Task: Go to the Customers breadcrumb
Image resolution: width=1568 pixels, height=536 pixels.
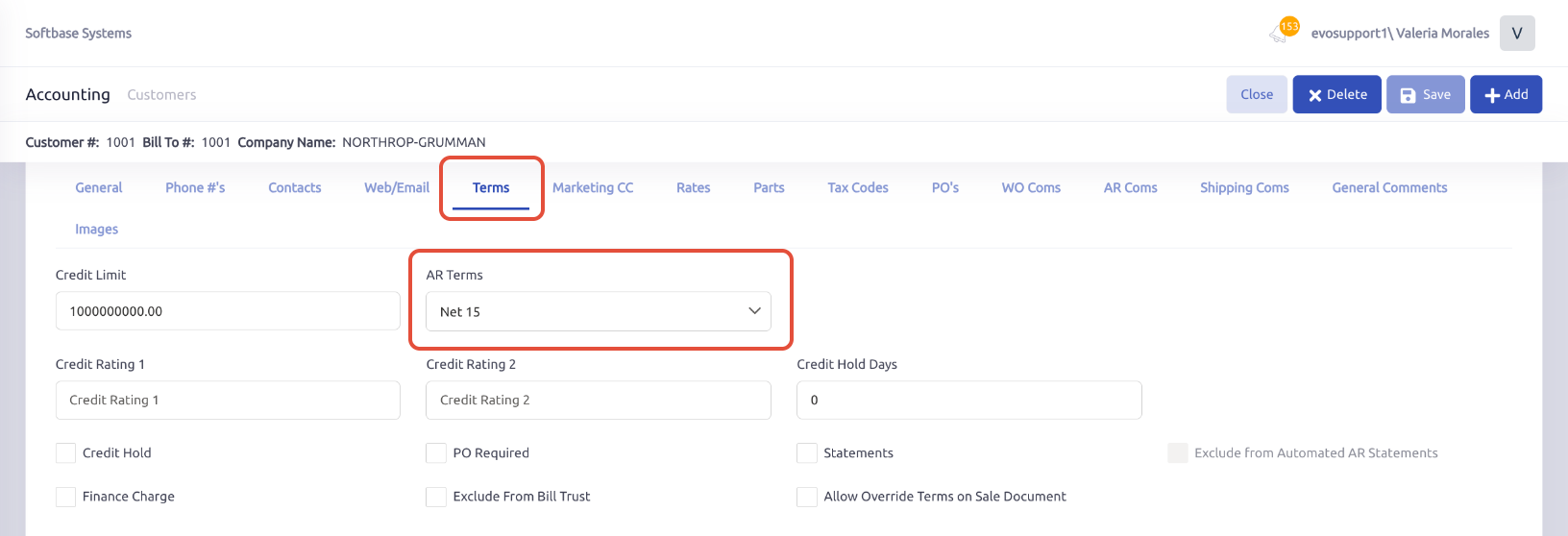Action: point(161,94)
